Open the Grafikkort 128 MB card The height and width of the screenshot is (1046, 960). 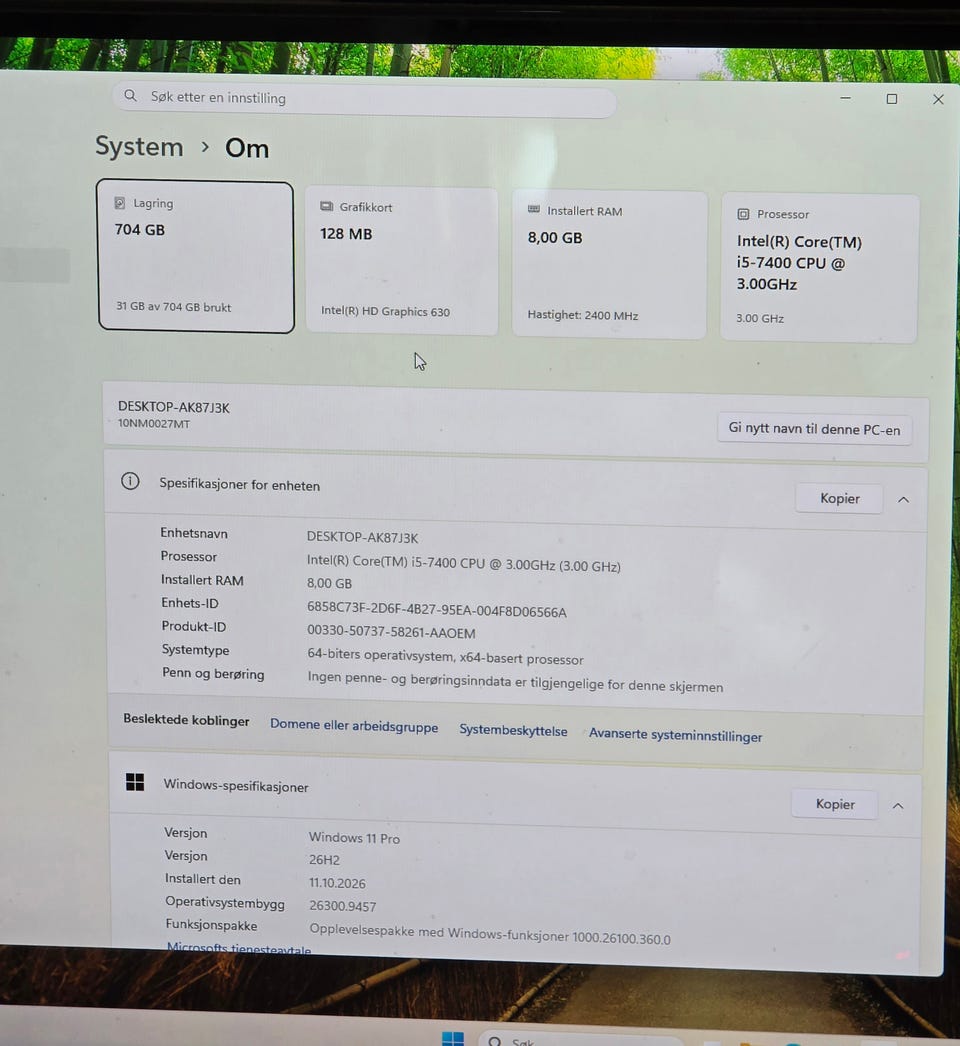[401, 261]
